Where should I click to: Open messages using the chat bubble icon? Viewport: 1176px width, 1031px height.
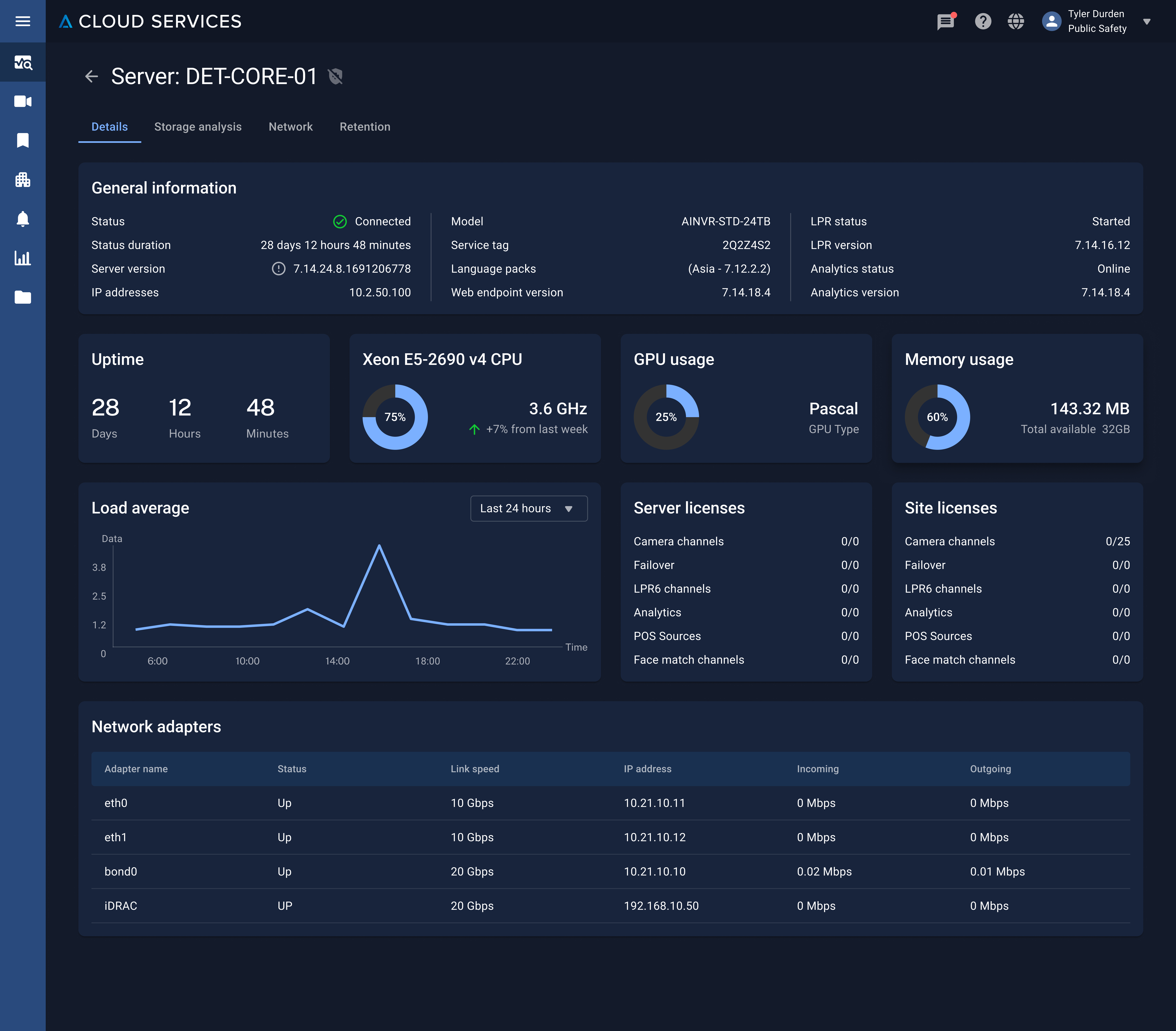coord(945,21)
